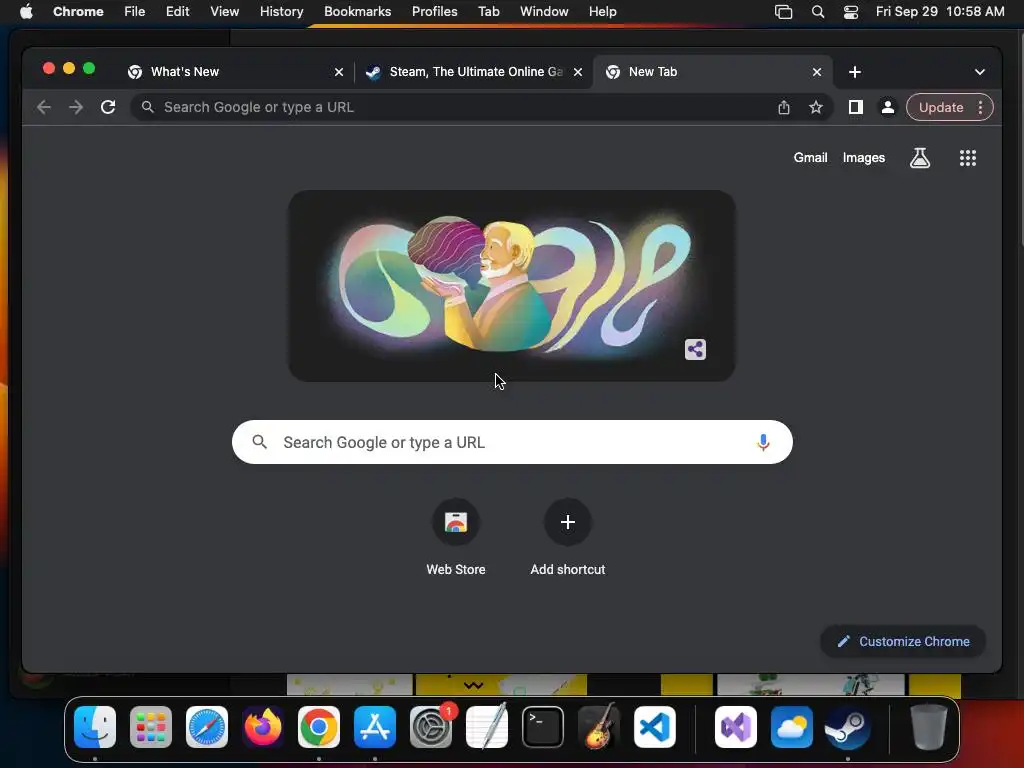1024x768 pixels.
Task: Click the Chrome icon in the Dock
Action: [319, 727]
